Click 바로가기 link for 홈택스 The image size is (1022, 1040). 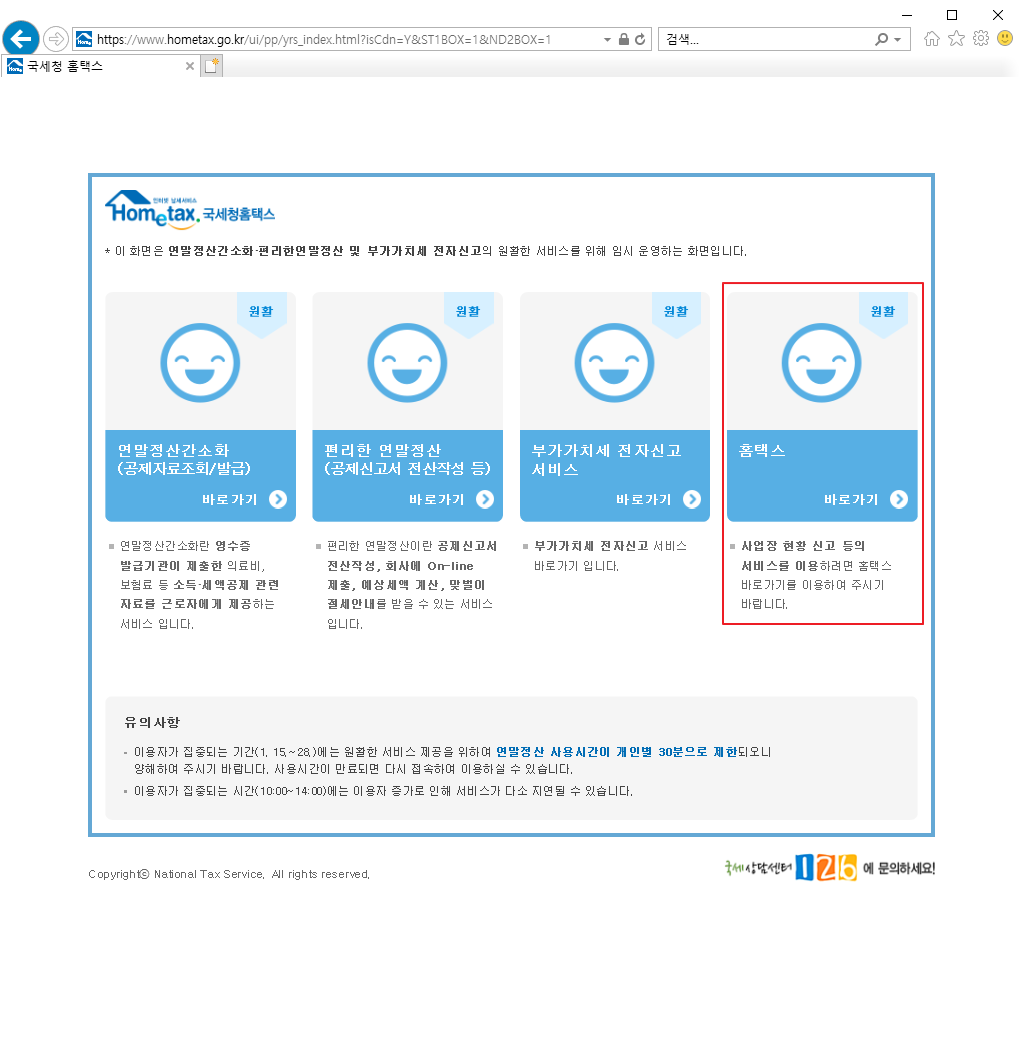851,499
